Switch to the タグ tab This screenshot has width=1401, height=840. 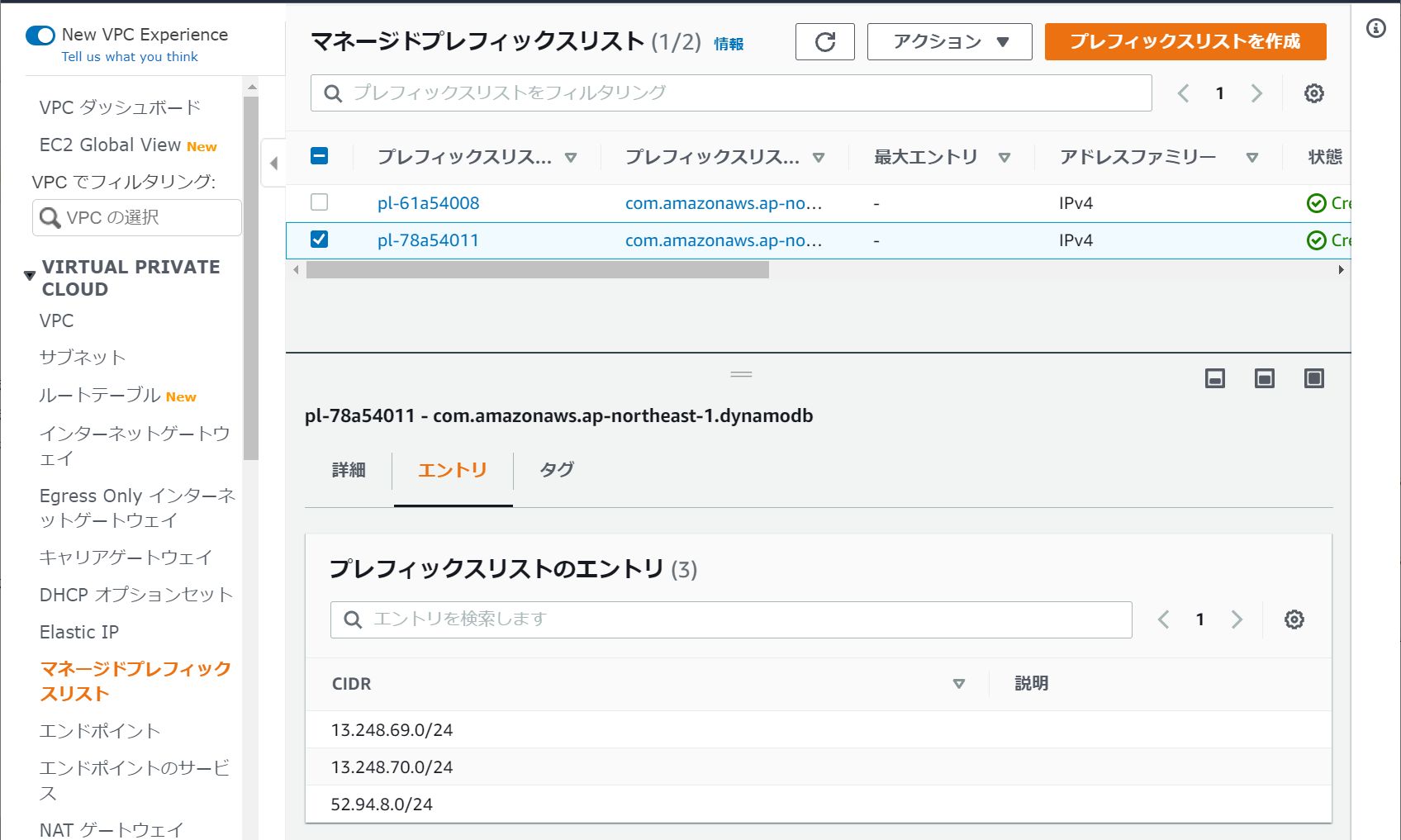pyautogui.click(x=557, y=470)
